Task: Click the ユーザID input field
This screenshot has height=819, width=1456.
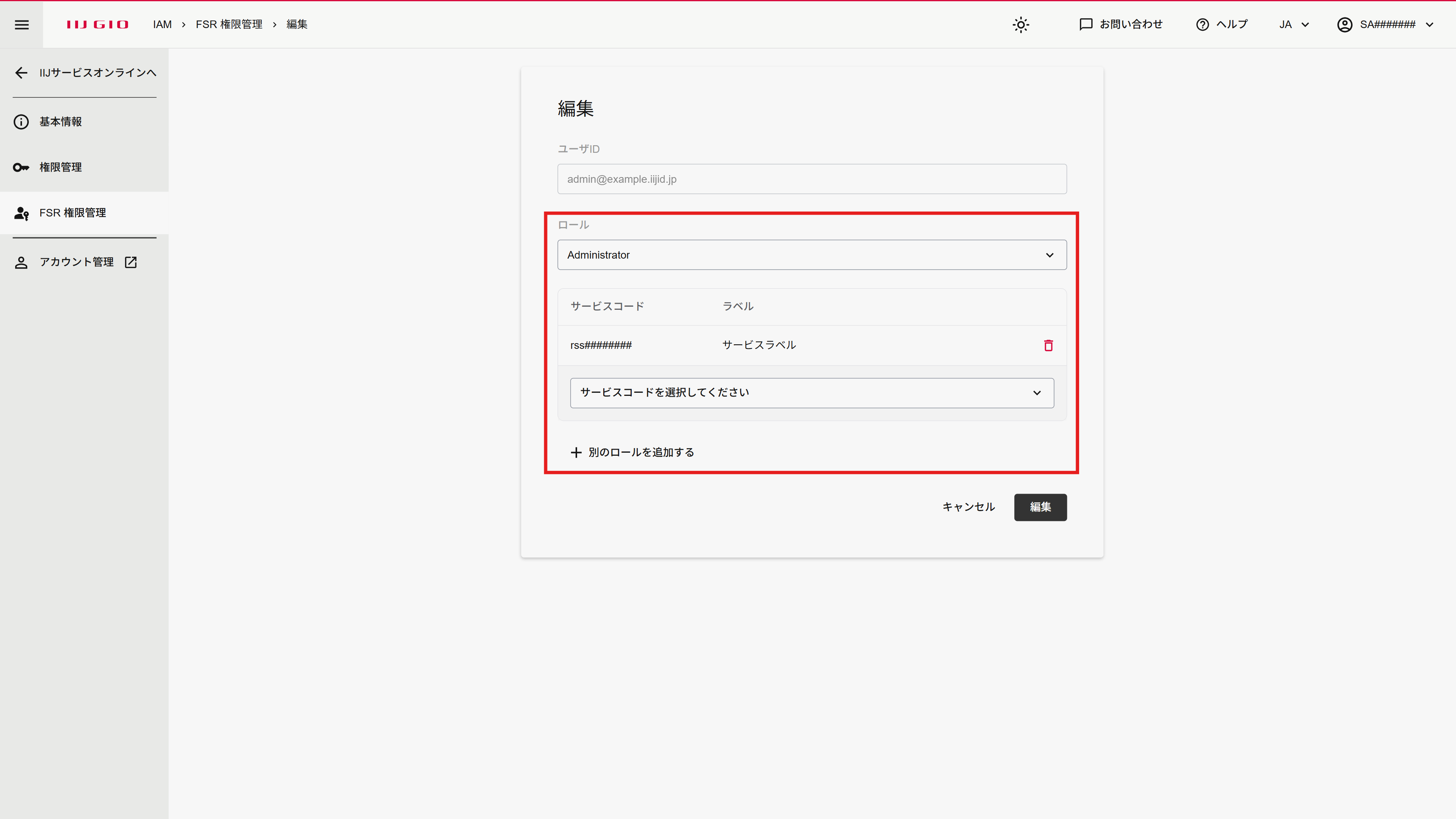Action: [812, 179]
